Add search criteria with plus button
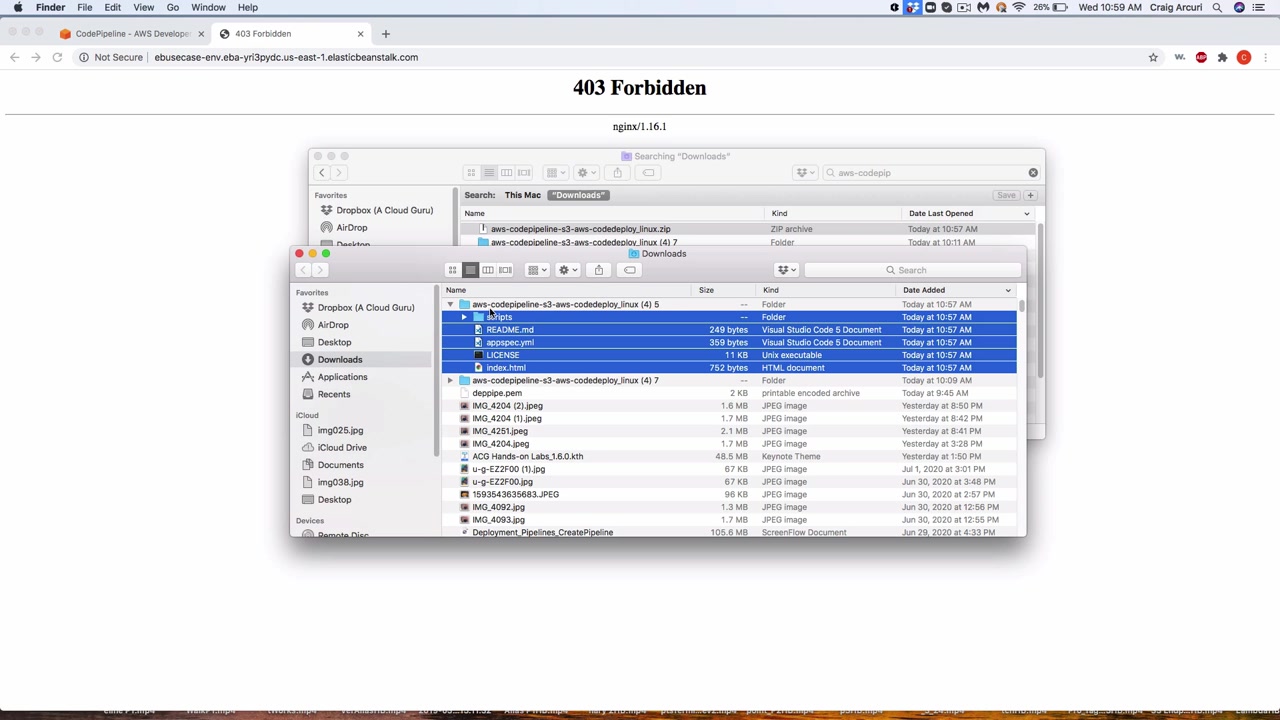 1030,195
